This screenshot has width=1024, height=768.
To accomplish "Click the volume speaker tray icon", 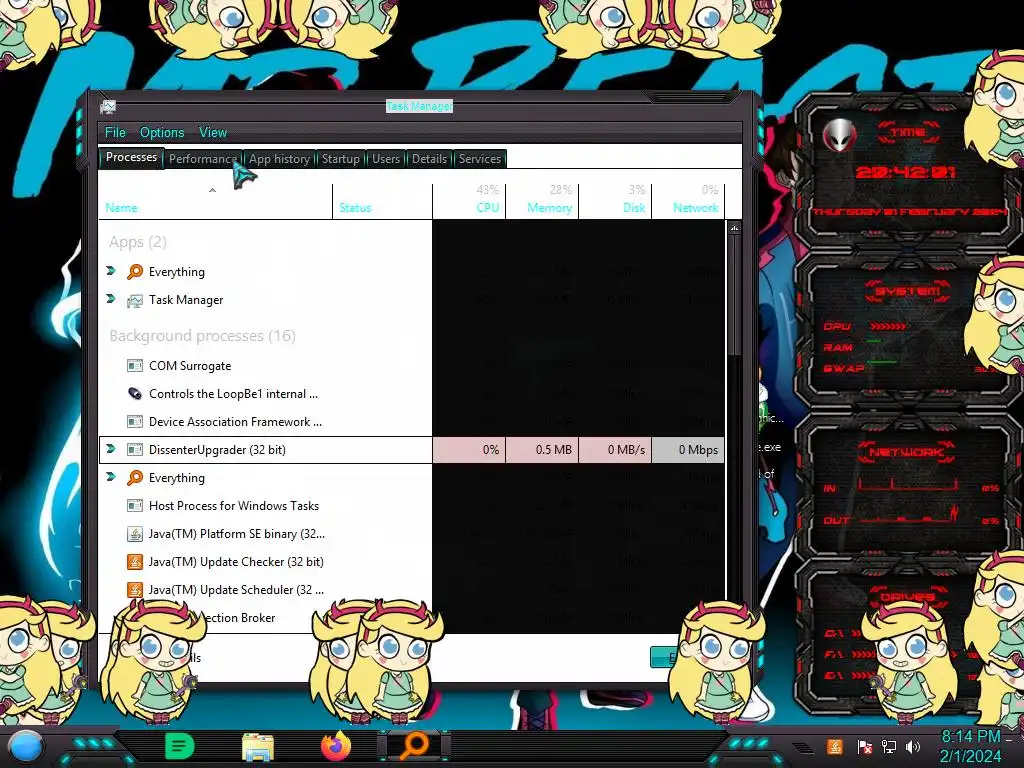I will pos(913,746).
